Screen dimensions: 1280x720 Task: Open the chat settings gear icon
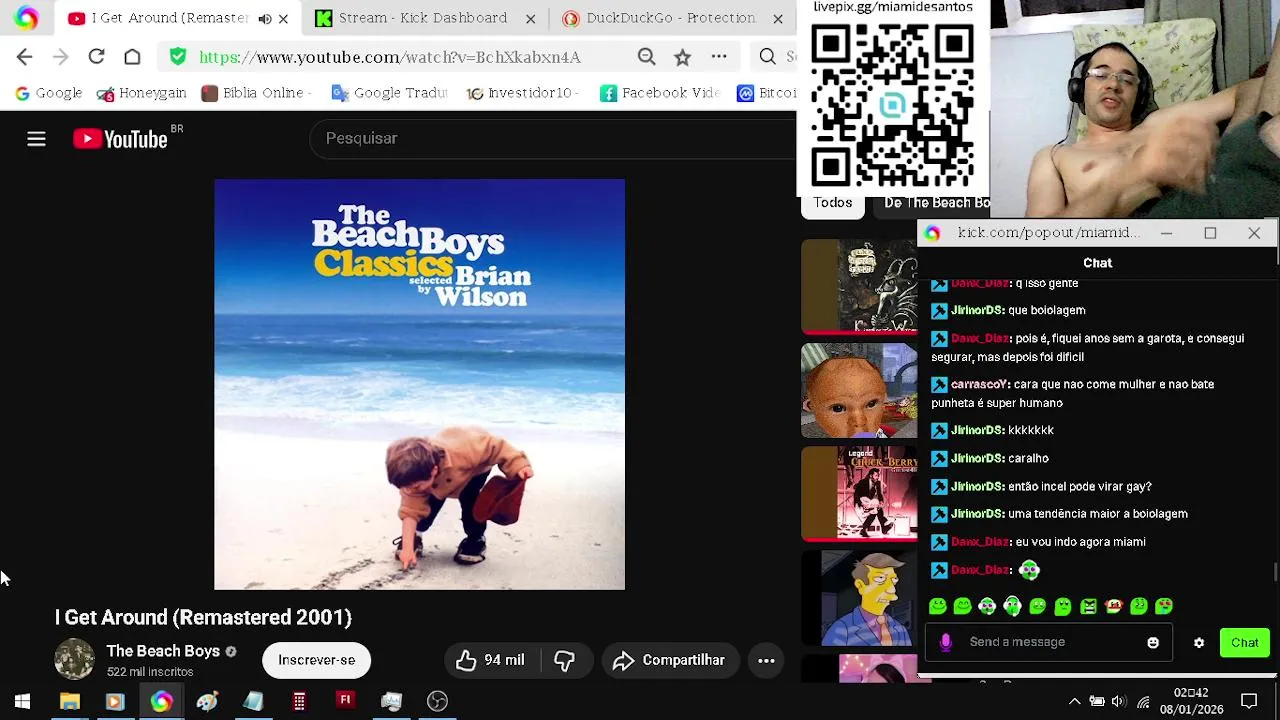[1199, 643]
